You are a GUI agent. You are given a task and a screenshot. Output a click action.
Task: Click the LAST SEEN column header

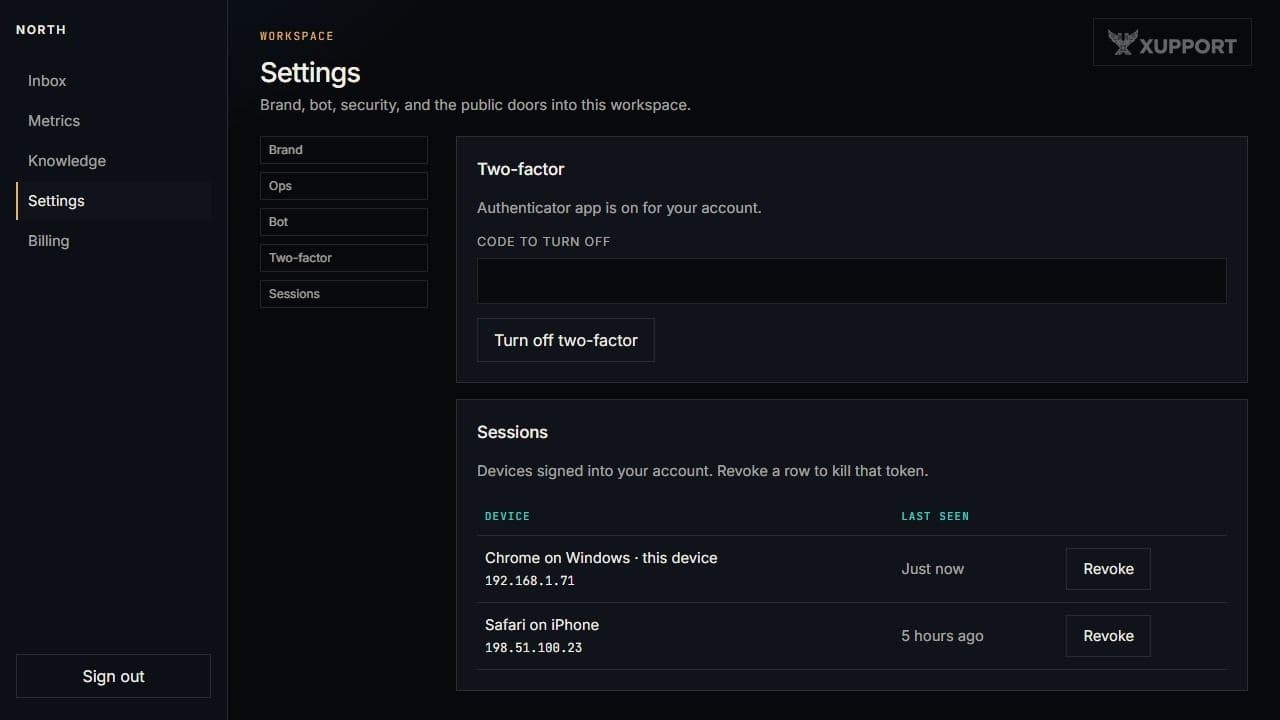(x=935, y=516)
